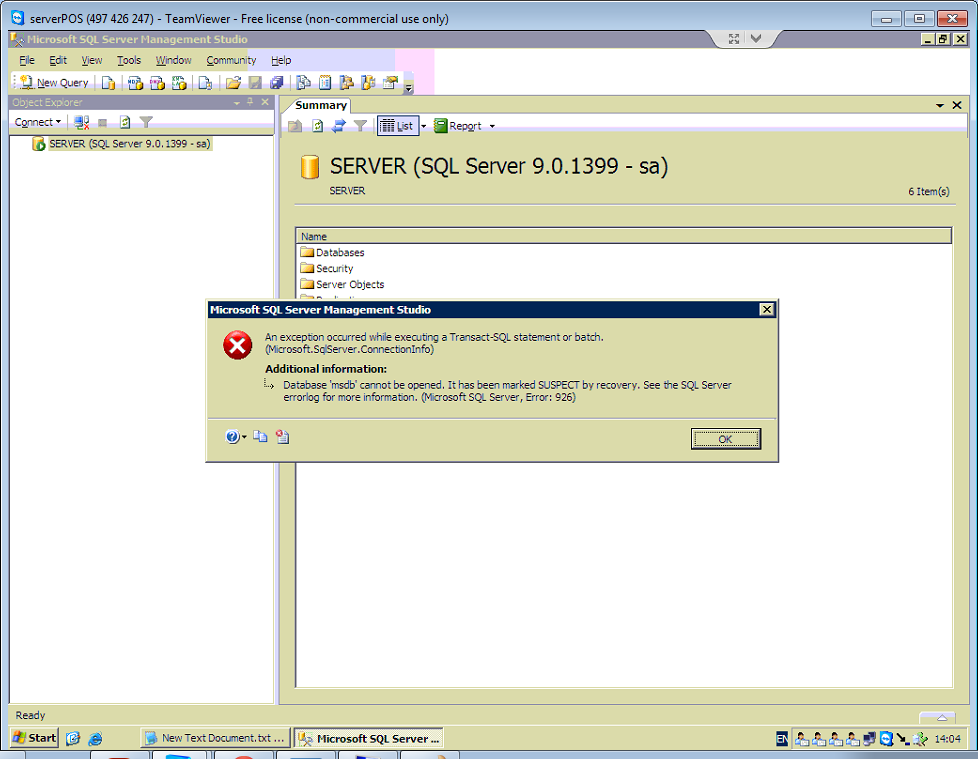
Task: Open the Report dropdown arrow
Action: pyautogui.click(x=492, y=127)
